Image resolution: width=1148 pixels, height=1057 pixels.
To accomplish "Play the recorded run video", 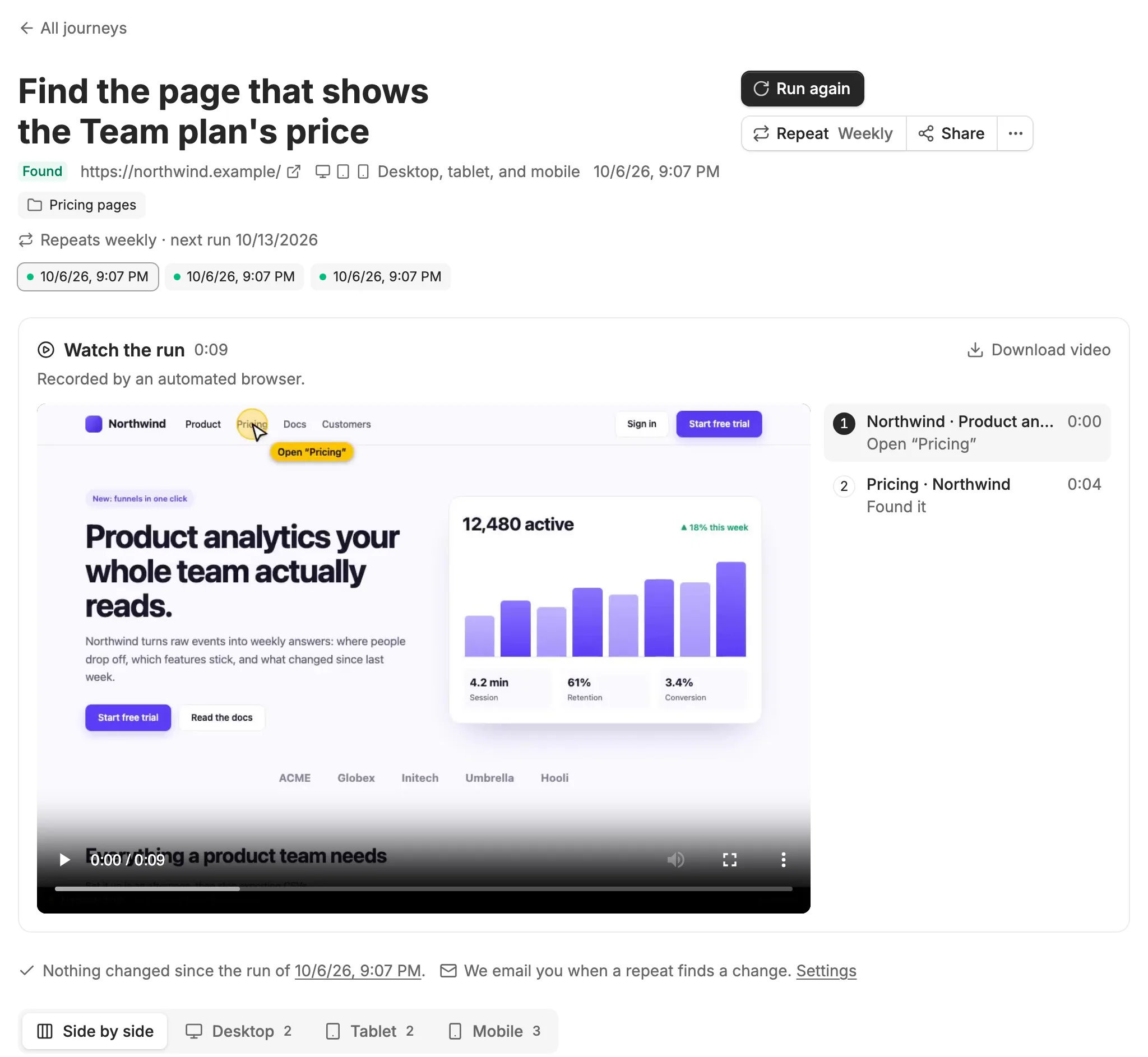I will click(x=64, y=860).
